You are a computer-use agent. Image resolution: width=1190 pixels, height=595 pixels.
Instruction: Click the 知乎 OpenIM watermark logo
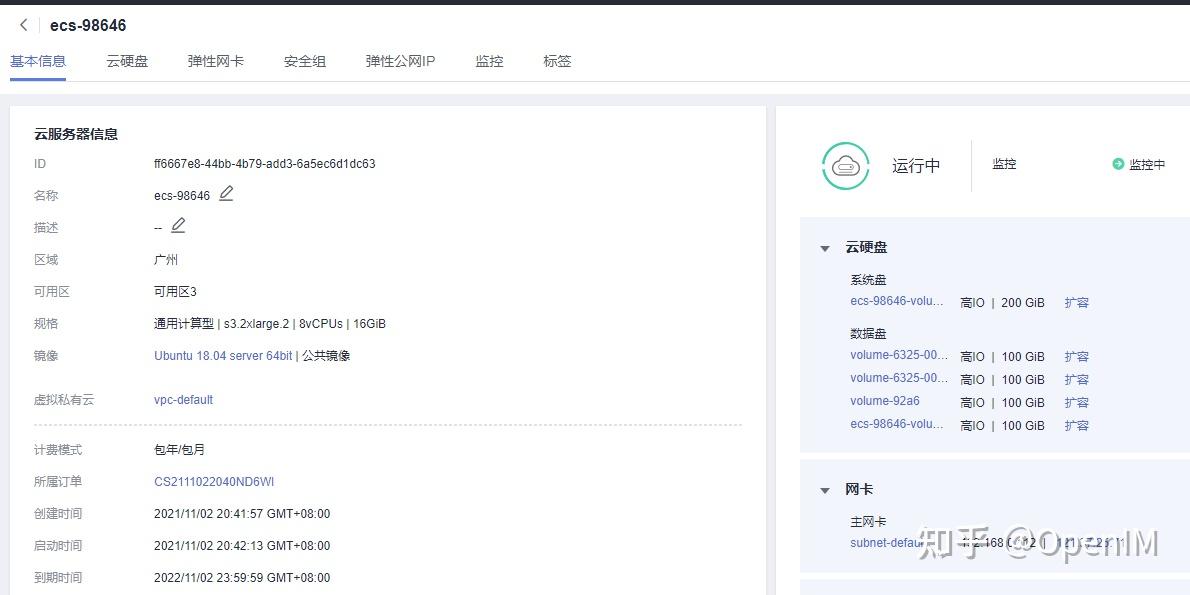pyautogui.click(x=1040, y=540)
